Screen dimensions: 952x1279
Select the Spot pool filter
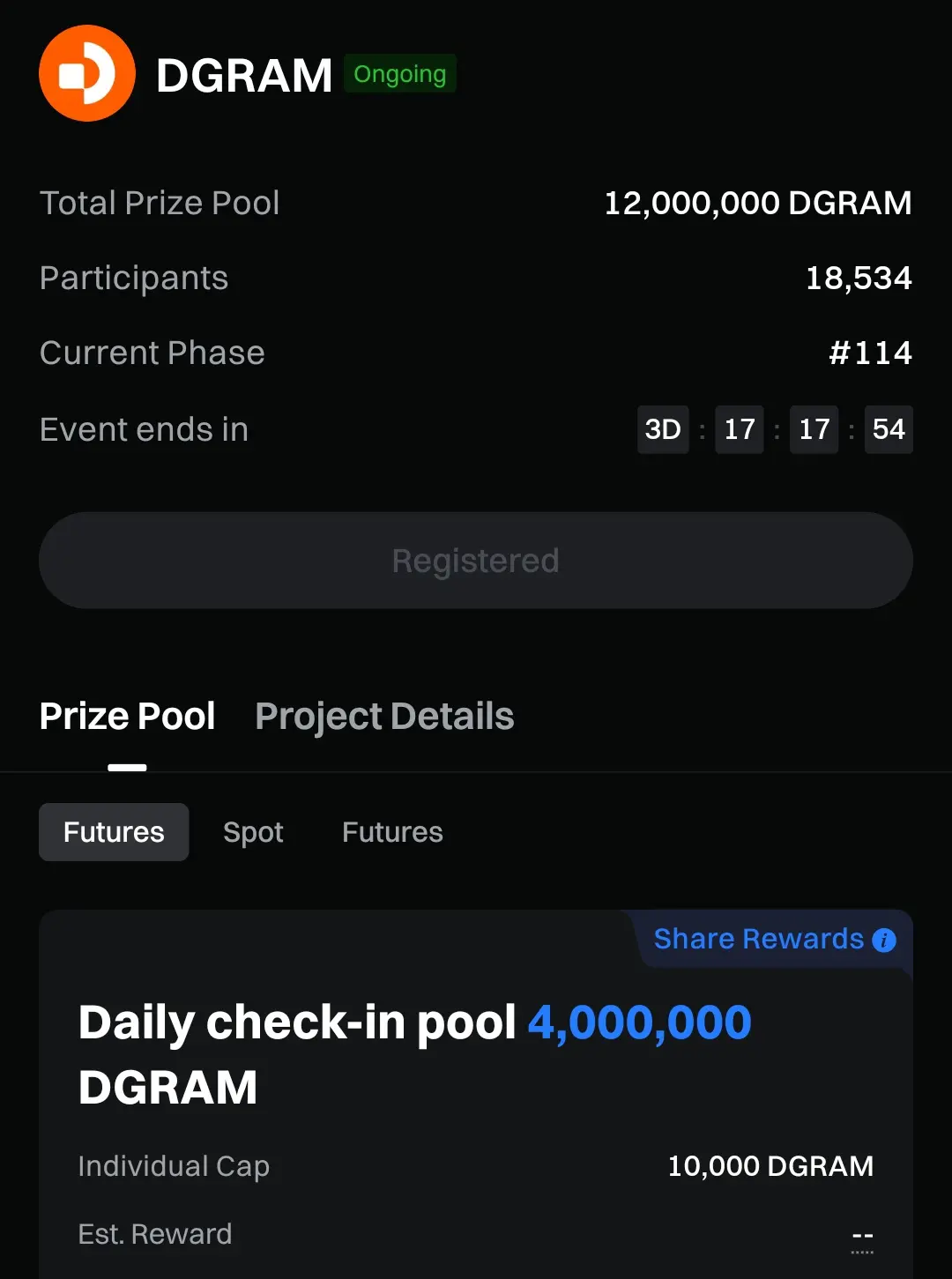253,832
